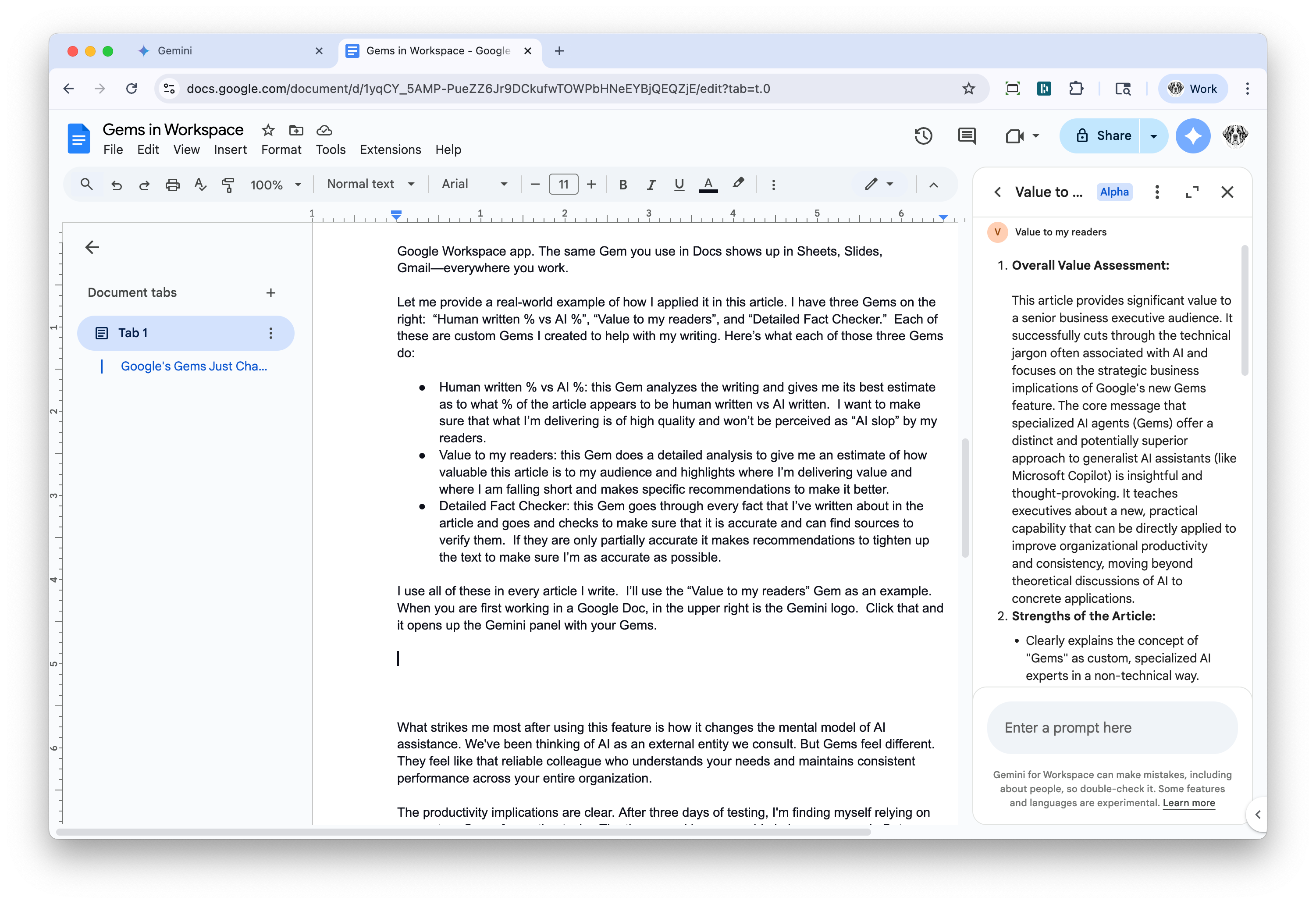Viewport: 1316px width, 904px height.
Task: Toggle underline formatting
Action: [679, 185]
